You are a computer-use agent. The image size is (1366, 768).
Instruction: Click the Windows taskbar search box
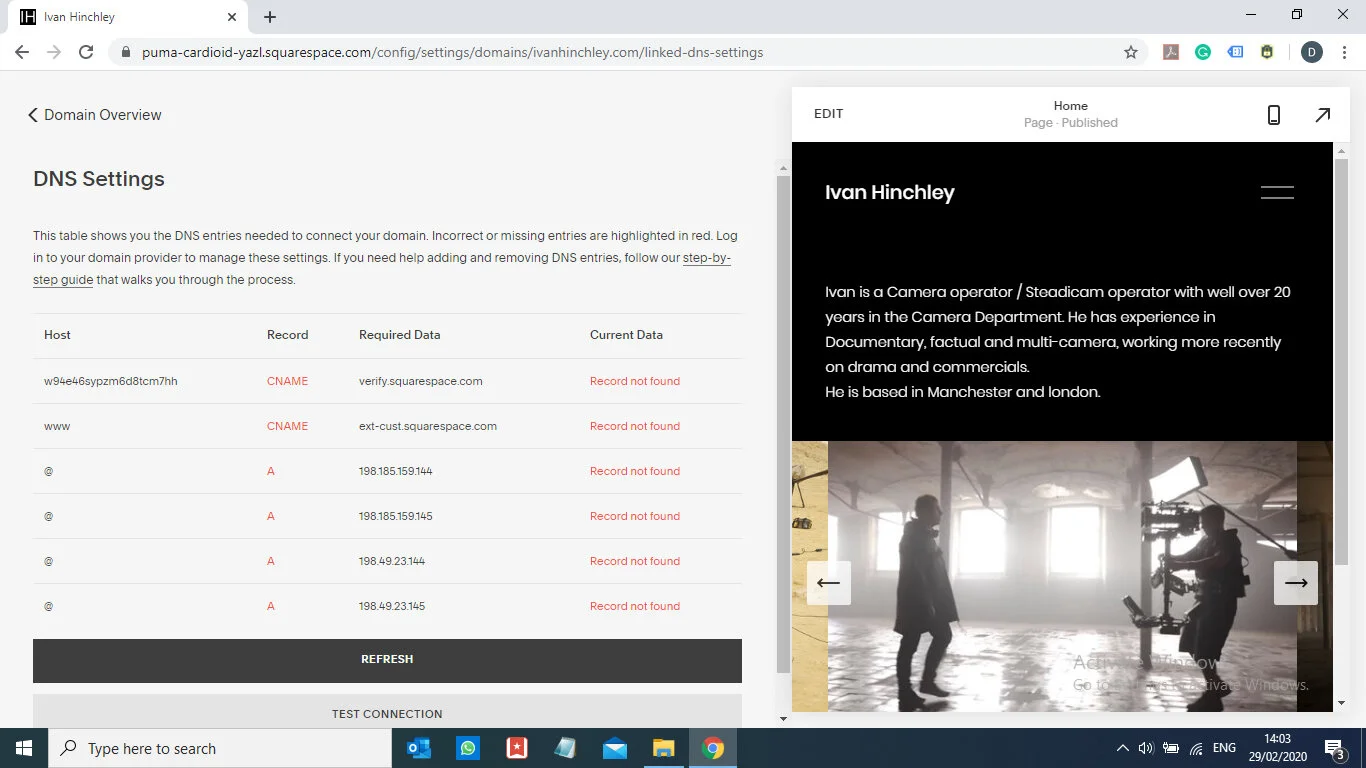coord(220,748)
